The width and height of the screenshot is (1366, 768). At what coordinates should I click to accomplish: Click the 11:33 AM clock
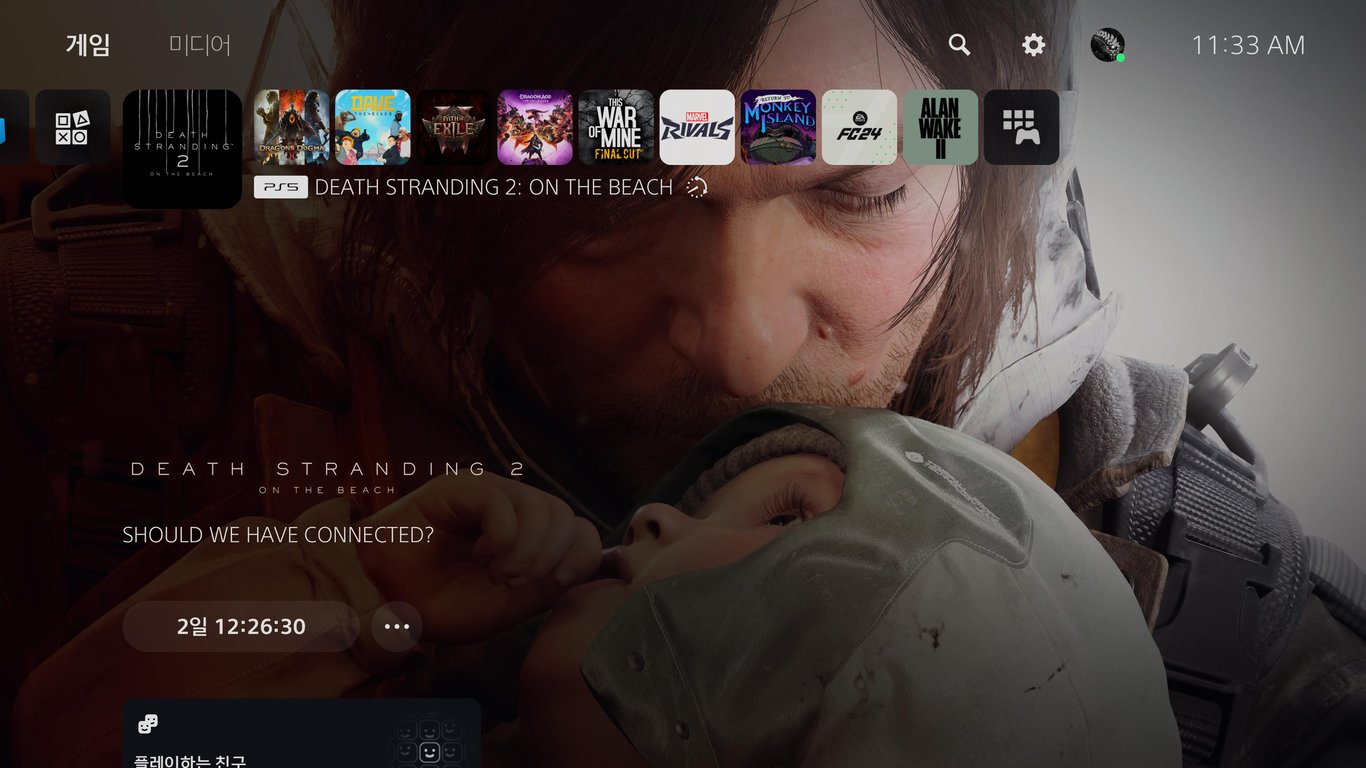pyautogui.click(x=1248, y=45)
